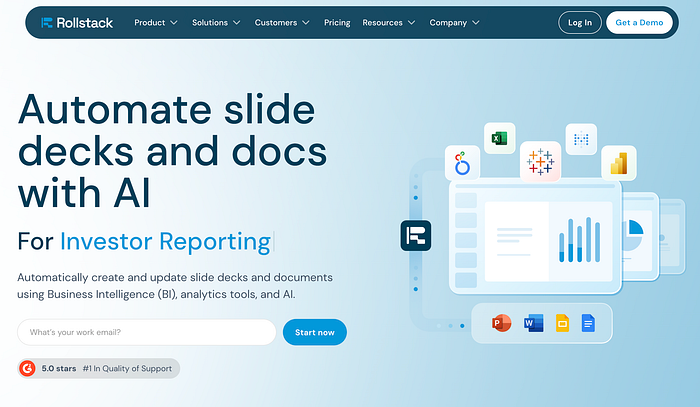Open the Product menu
The height and width of the screenshot is (407, 700).
pyautogui.click(x=150, y=23)
